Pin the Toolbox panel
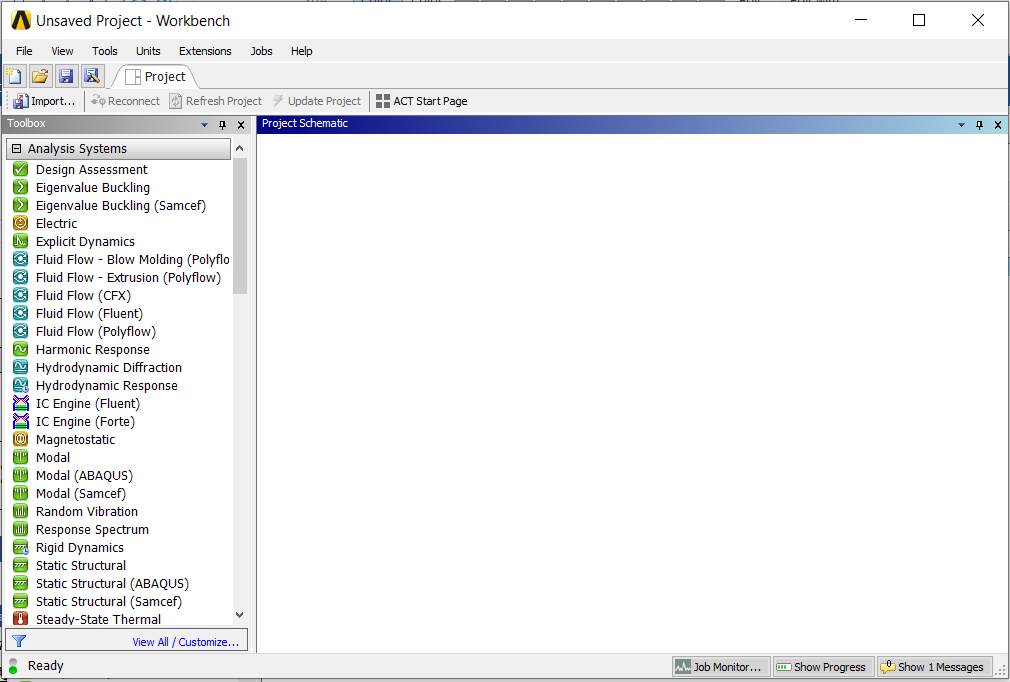Image resolution: width=1010 pixels, height=682 pixels. pyautogui.click(x=222, y=125)
